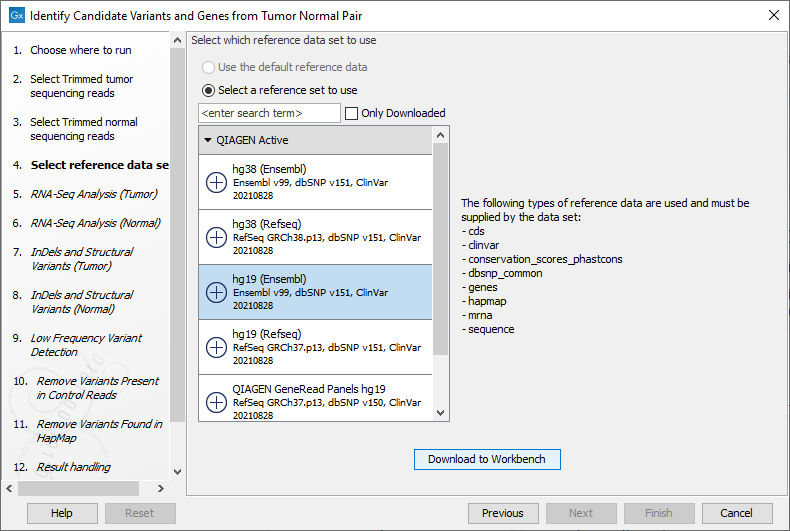Screen dimensions: 790x531
Task: Click the steps panel vertical scrollbar thumb
Action: click(x=177, y=235)
